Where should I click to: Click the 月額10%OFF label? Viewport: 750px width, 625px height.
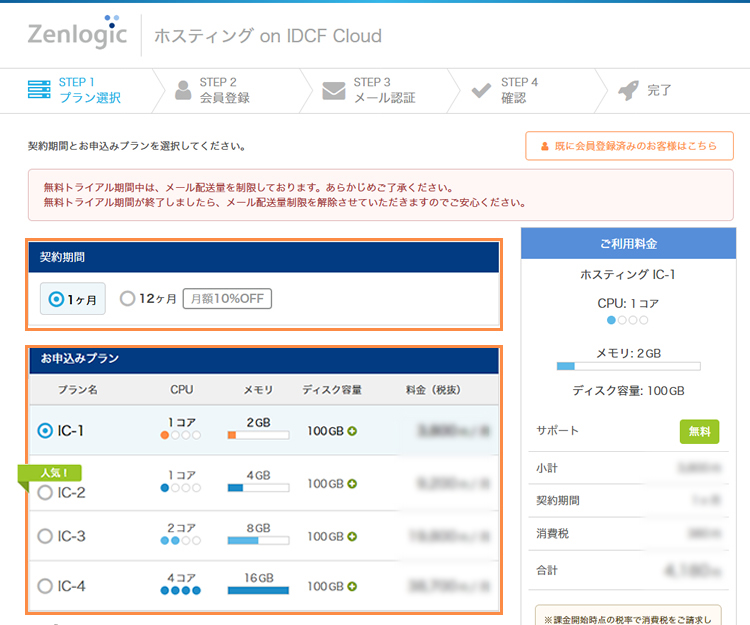(x=227, y=299)
